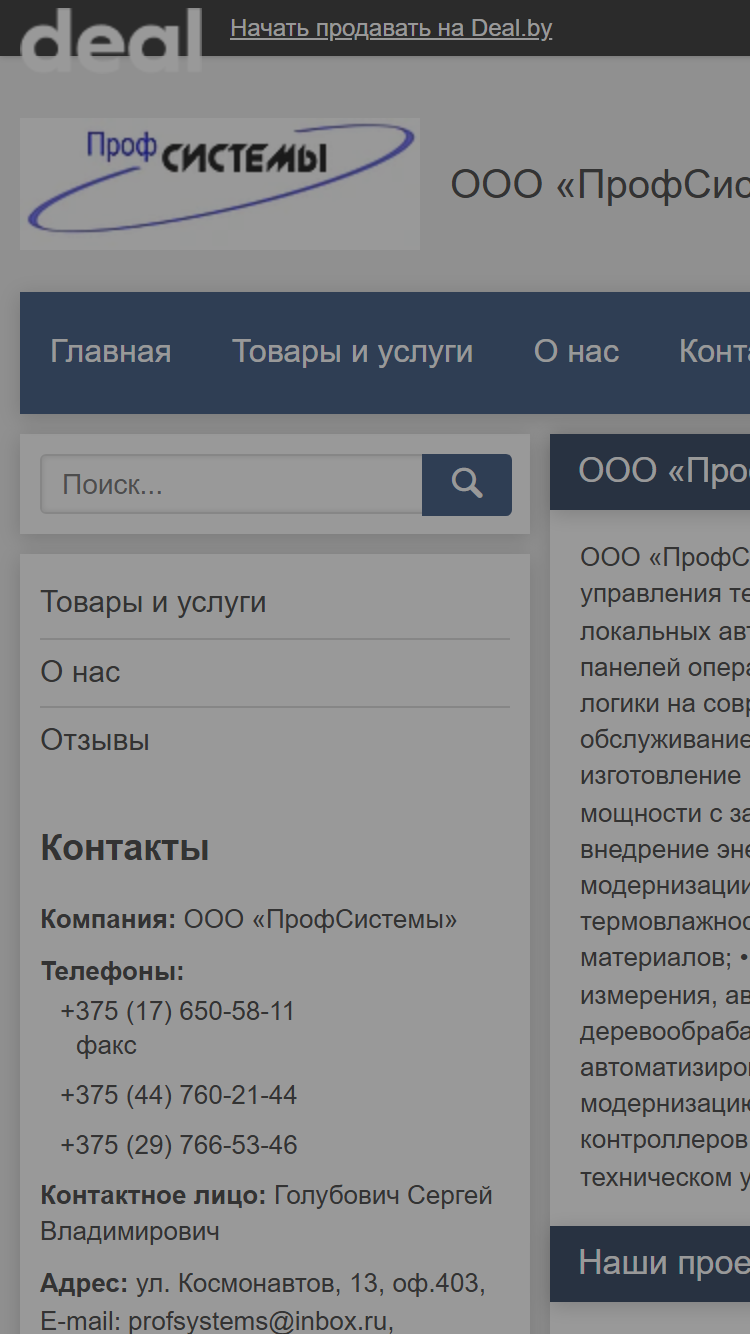The width and height of the screenshot is (750, 1334).
Task: Open the Отзывы sidebar link
Action: click(x=95, y=740)
